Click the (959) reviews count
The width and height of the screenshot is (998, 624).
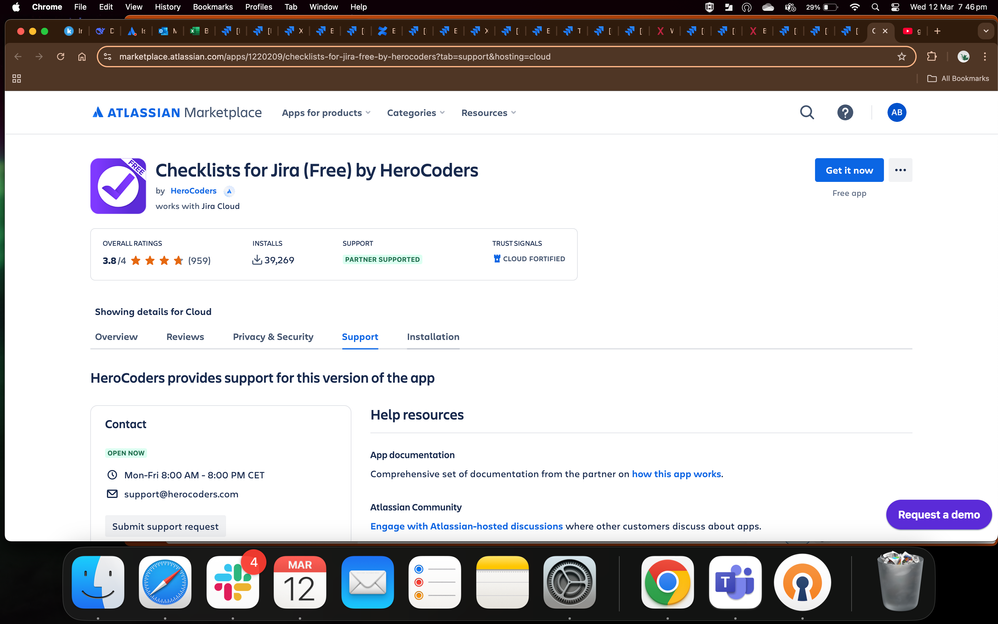pos(199,260)
